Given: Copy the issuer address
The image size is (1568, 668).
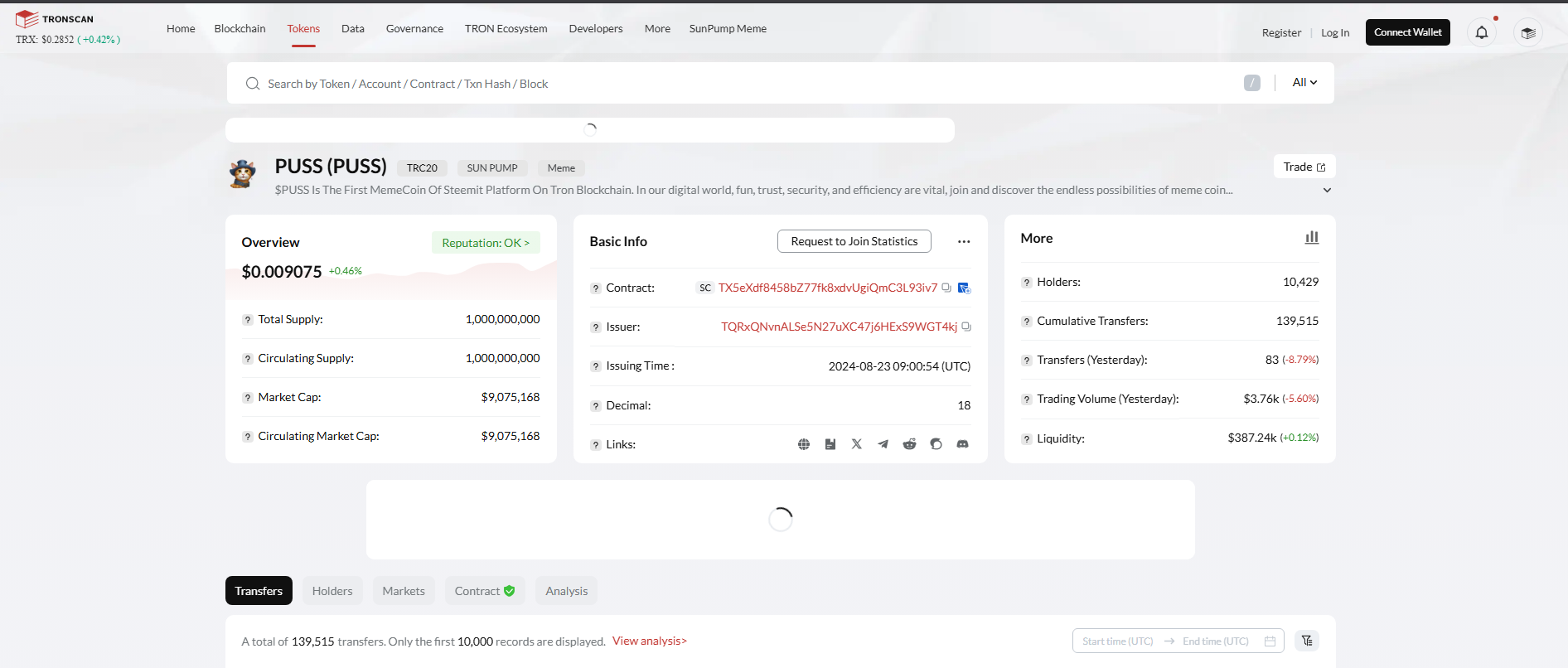Looking at the screenshot, I should point(966,327).
